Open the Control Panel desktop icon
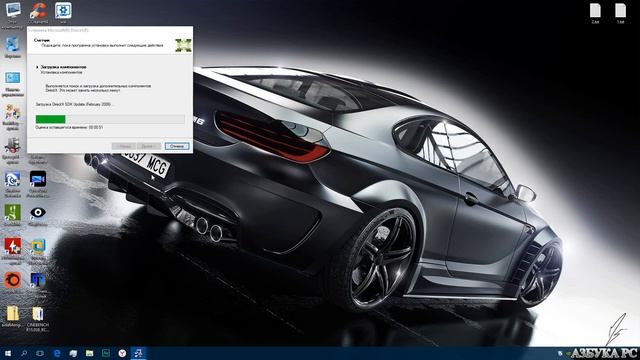The image size is (640, 360). coord(13,78)
